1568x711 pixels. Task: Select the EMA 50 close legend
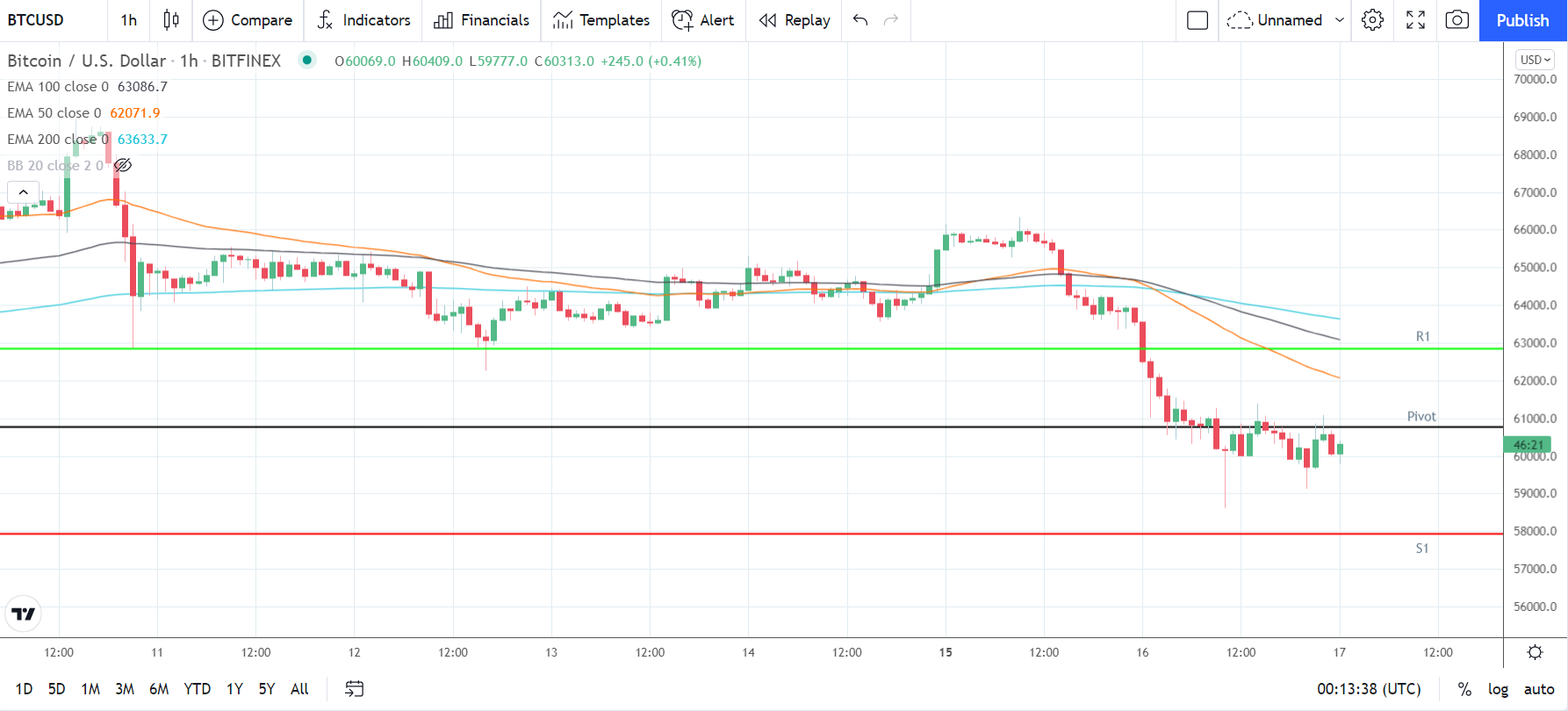tap(54, 113)
